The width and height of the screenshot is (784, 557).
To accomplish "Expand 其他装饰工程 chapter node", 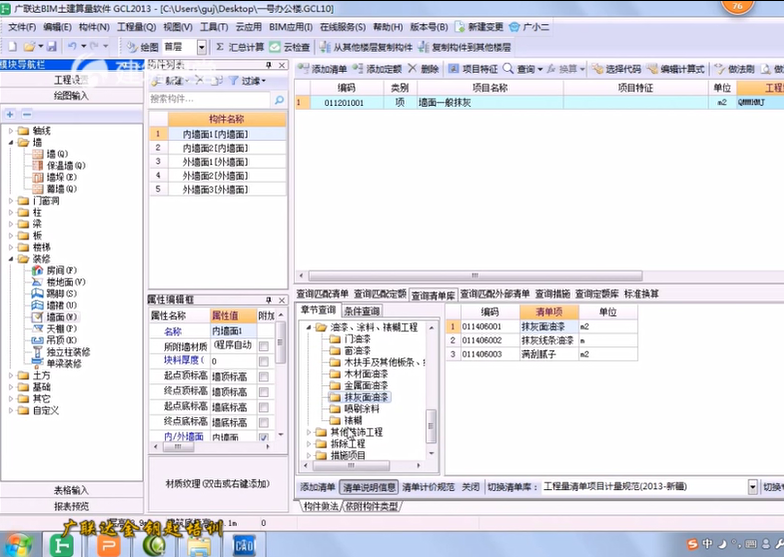I will coord(308,432).
